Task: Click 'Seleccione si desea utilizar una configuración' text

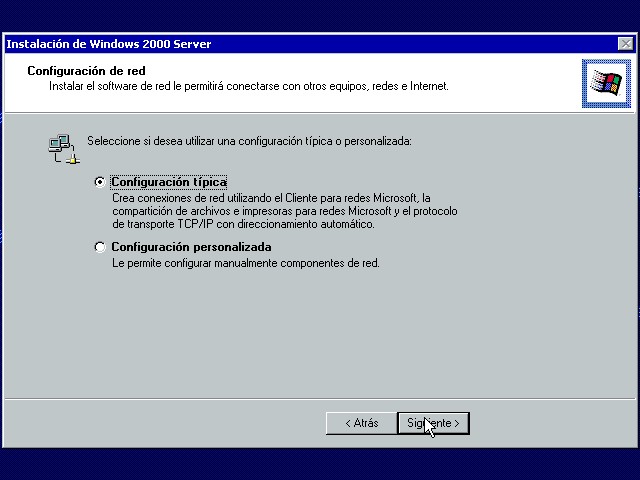Action: [x=249, y=141]
